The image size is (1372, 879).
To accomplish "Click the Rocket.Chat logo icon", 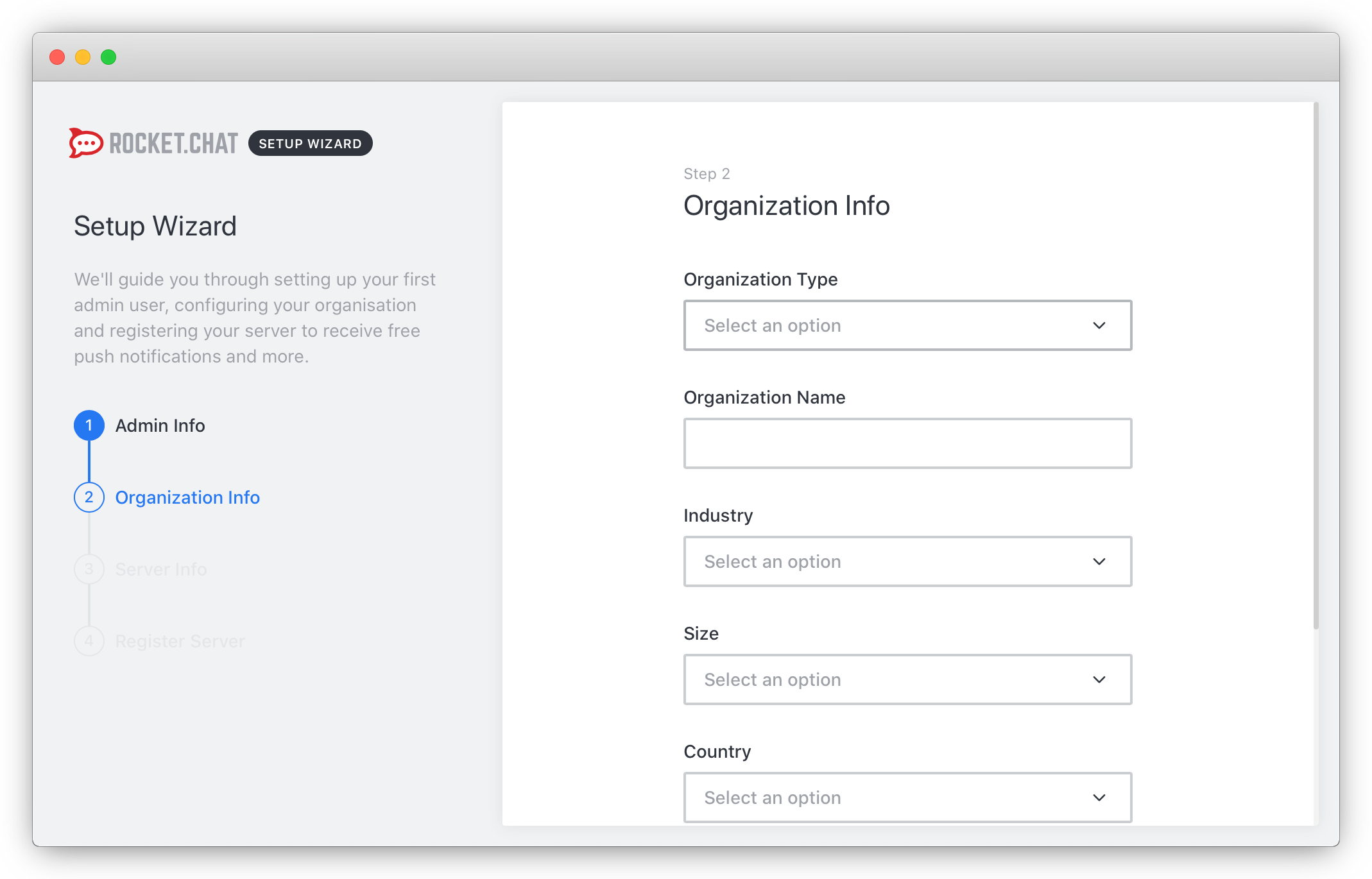I will [x=86, y=143].
